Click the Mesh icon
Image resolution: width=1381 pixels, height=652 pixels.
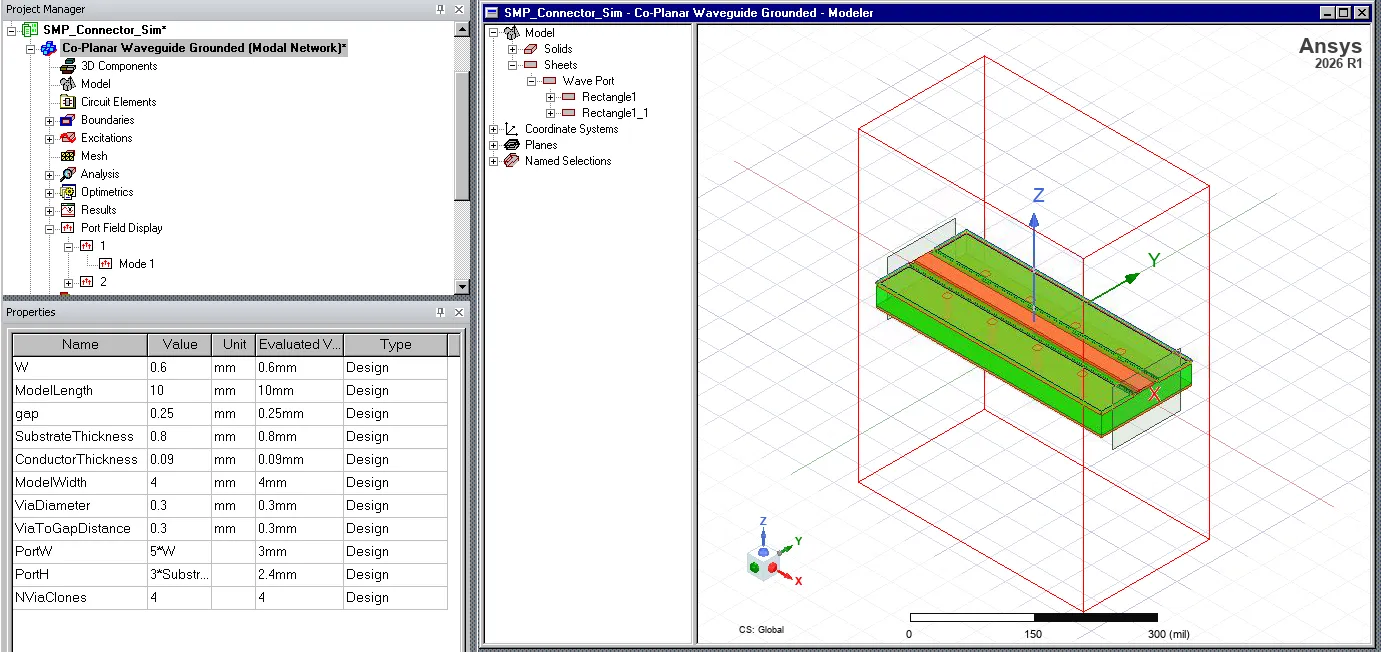(x=68, y=156)
